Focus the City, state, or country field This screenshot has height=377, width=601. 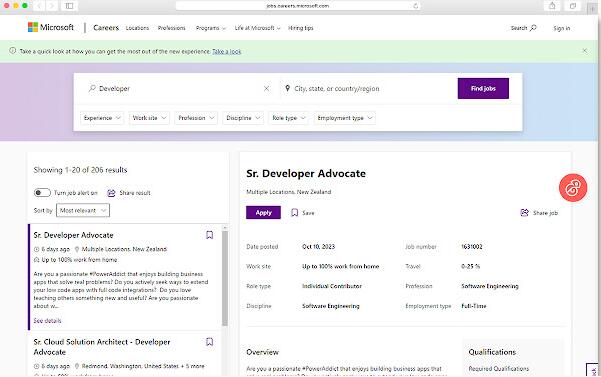coord(366,89)
